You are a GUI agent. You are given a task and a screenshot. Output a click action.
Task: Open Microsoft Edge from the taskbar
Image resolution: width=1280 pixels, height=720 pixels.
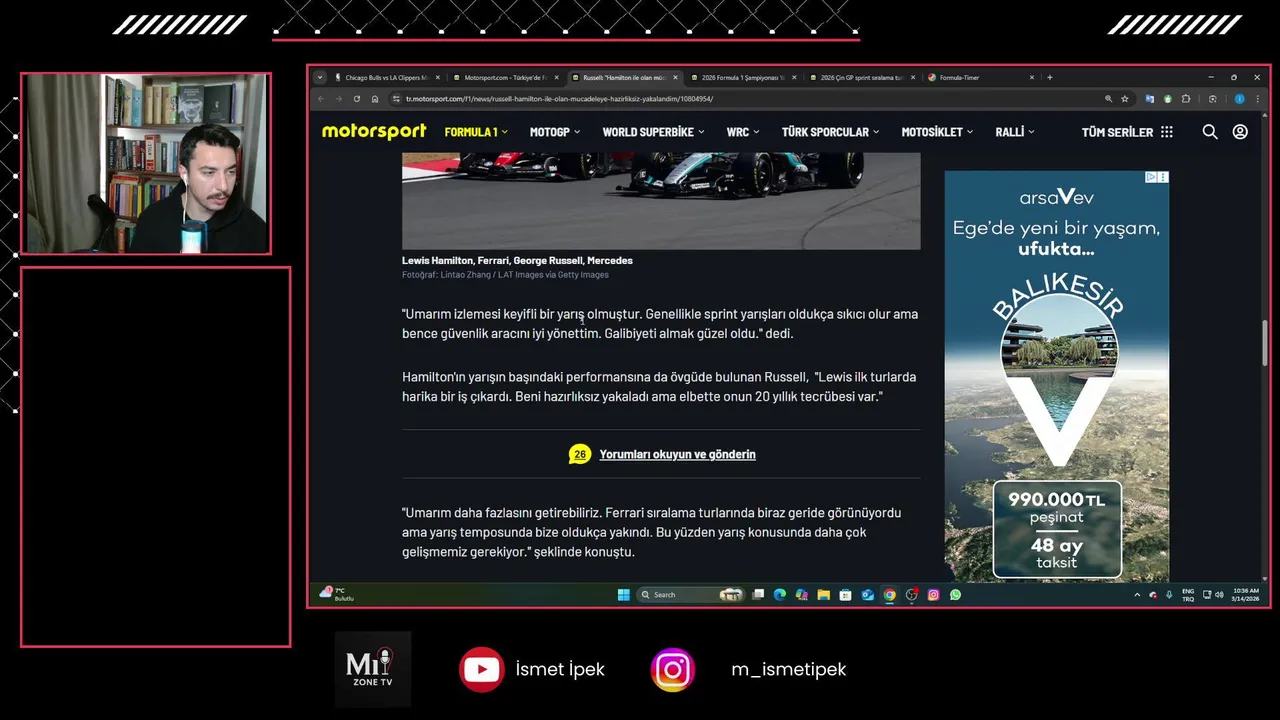coord(780,594)
